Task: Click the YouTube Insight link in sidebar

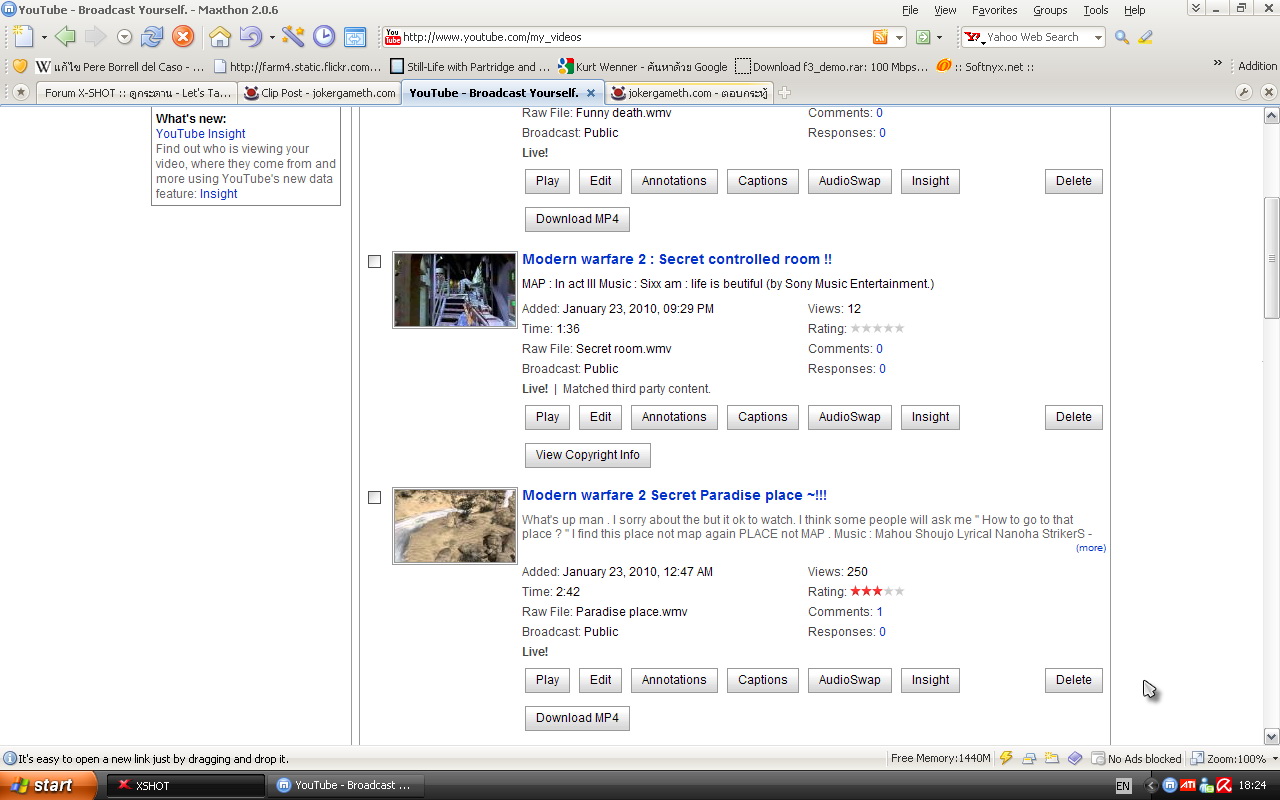Action: pyautogui.click(x=200, y=134)
